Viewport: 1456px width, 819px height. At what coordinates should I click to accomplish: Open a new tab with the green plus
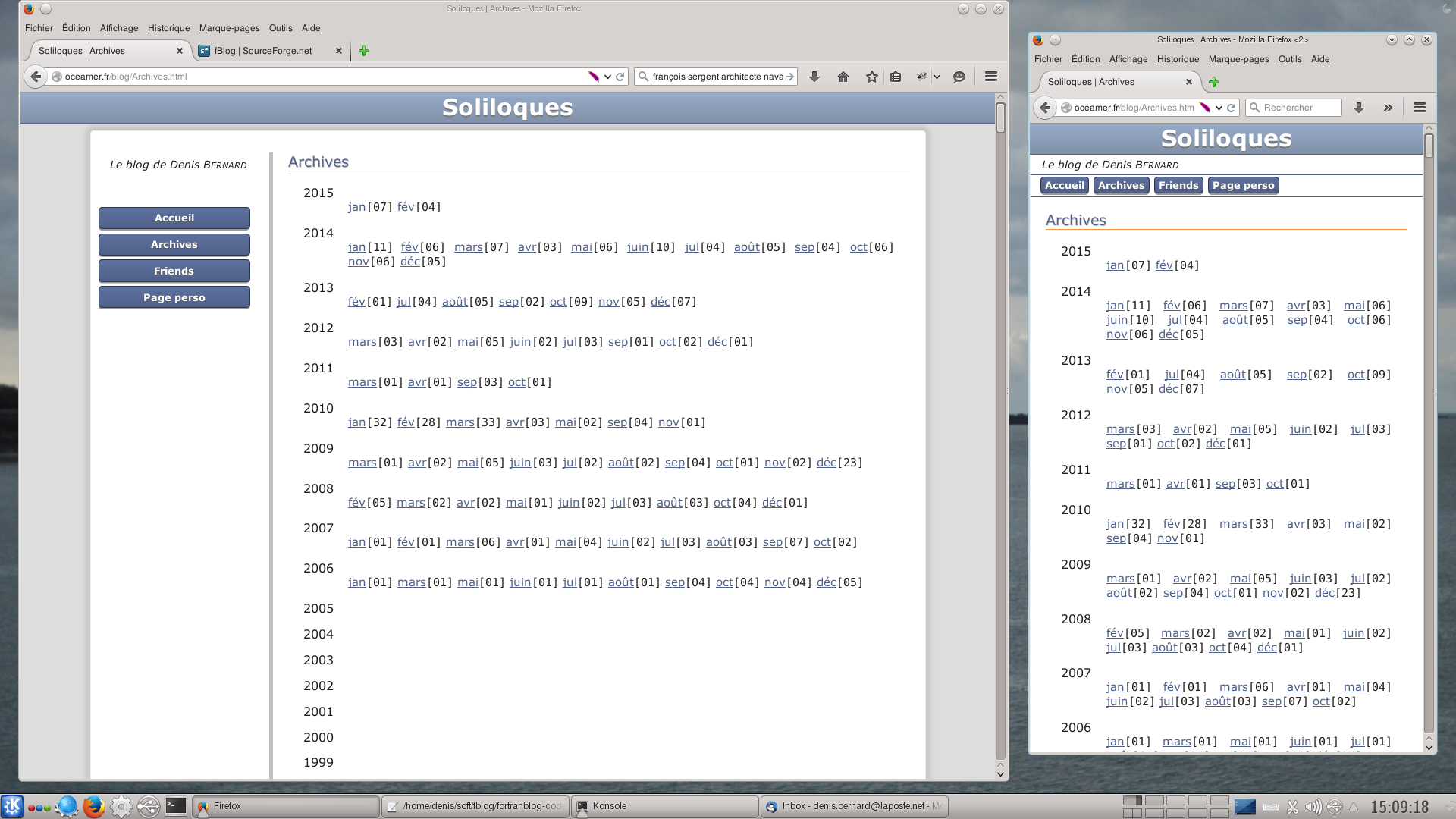(363, 51)
